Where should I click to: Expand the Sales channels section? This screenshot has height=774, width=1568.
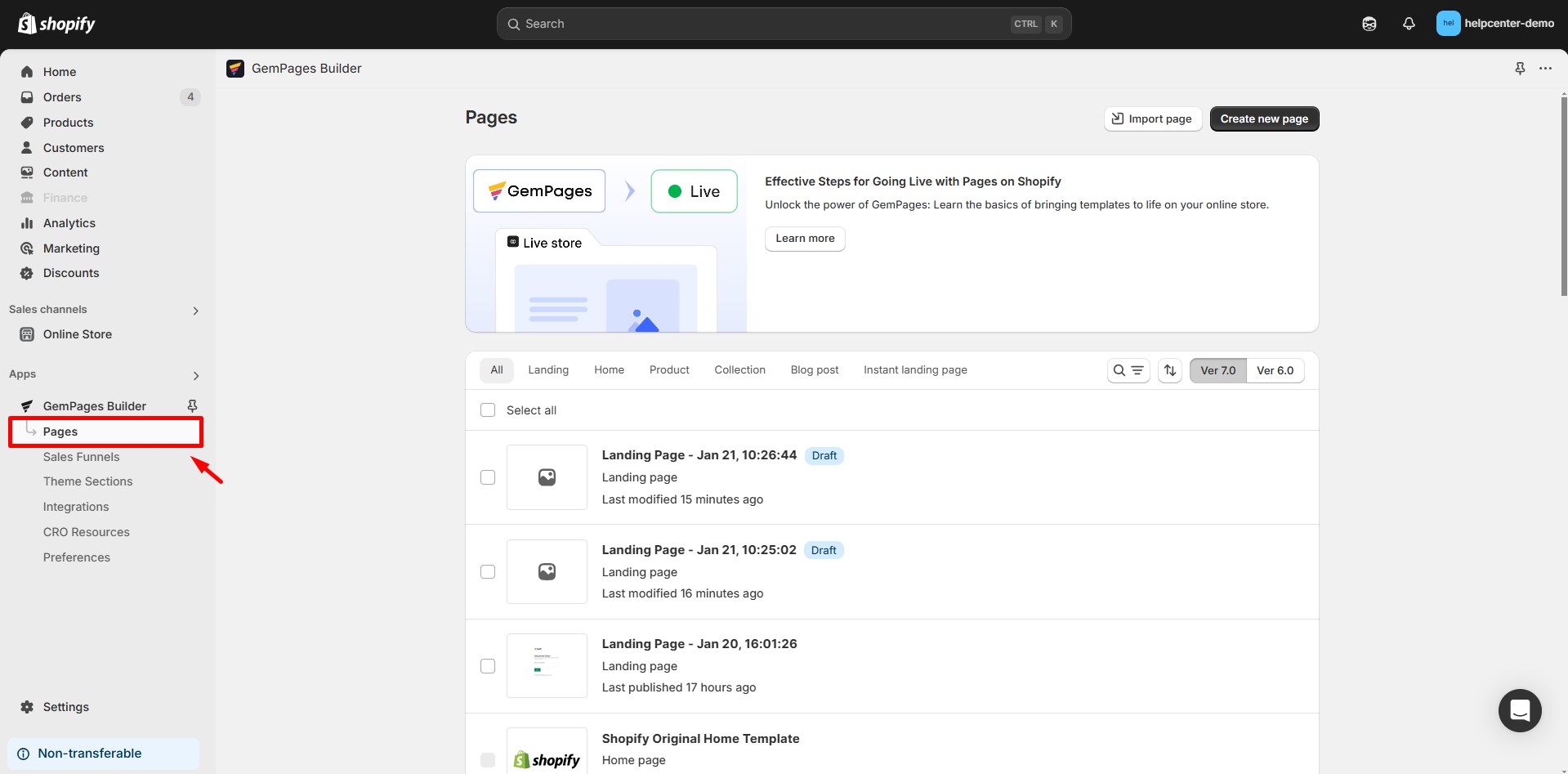tap(195, 311)
